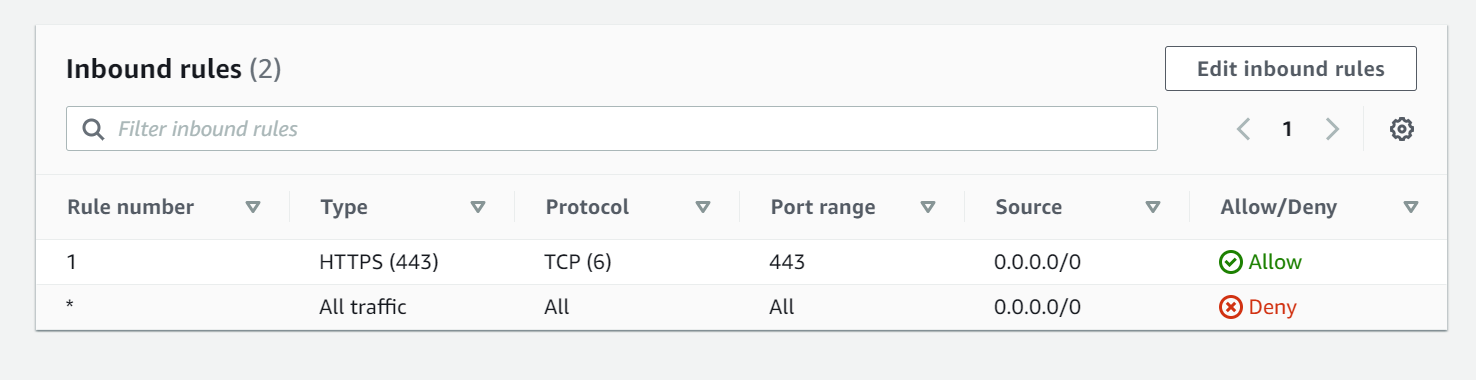The image size is (1476, 380).
Task: Sort by Type column arrow
Action: (x=478, y=207)
